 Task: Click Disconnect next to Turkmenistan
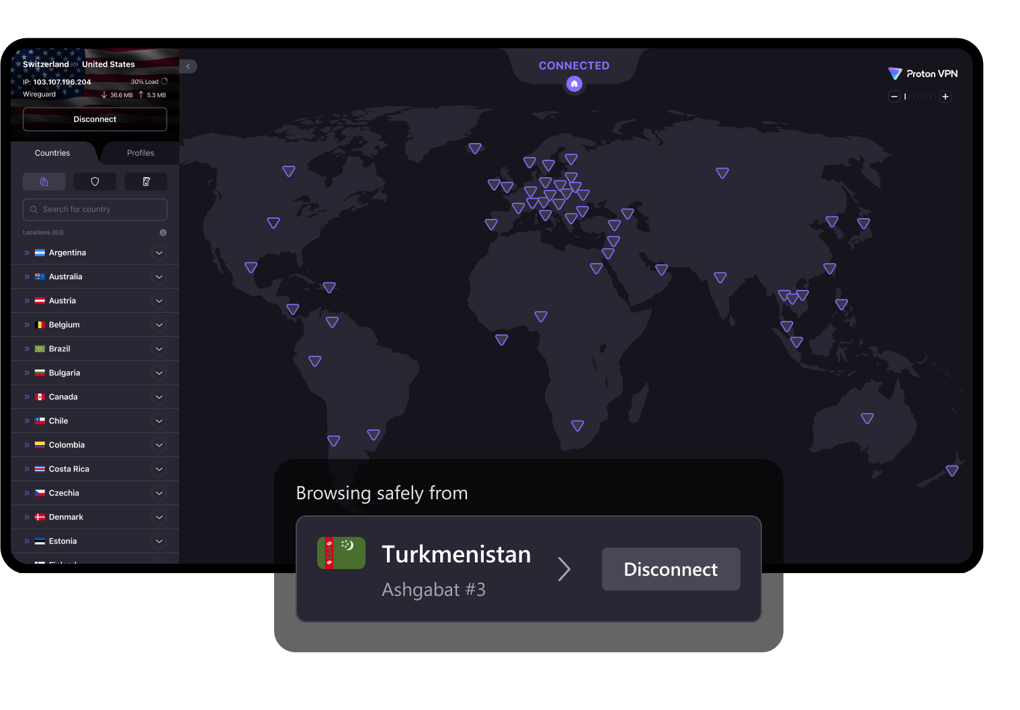(x=670, y=569)
